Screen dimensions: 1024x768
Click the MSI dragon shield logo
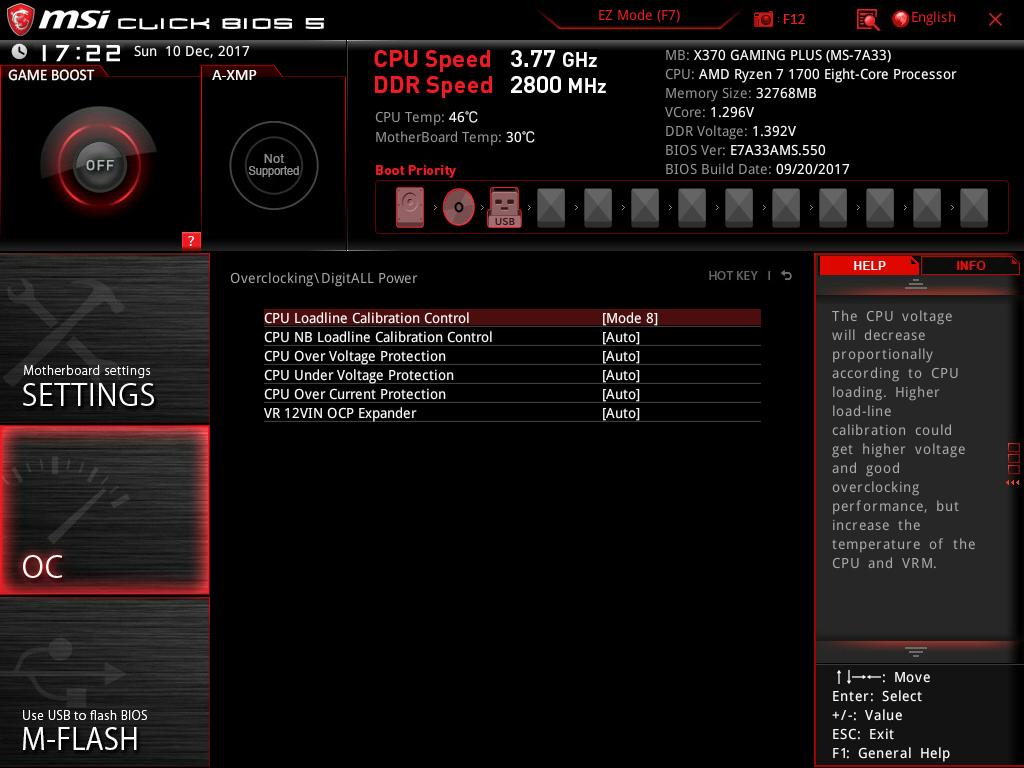(20, 20)
